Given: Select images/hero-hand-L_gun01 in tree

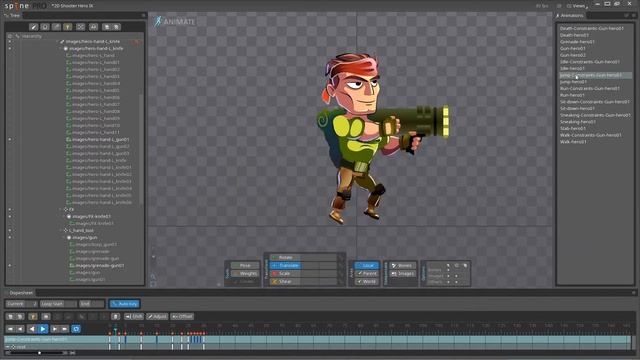Looking at the screenshot, I should (x=101, y=140).
